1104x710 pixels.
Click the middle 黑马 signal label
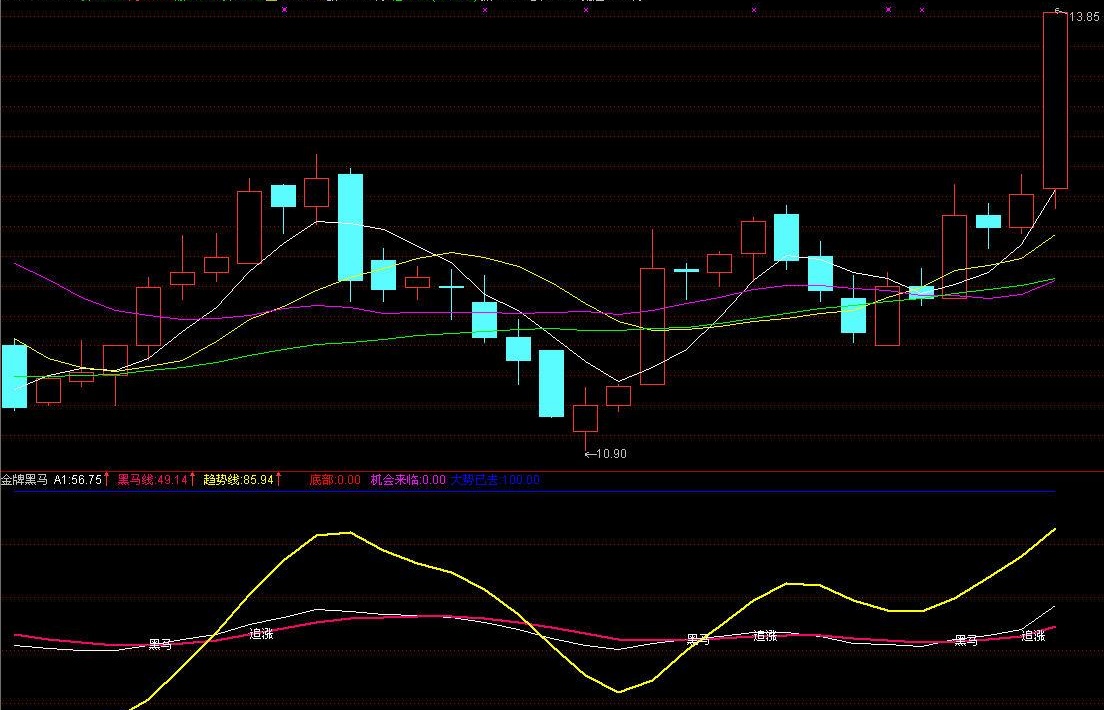point(698,640)
